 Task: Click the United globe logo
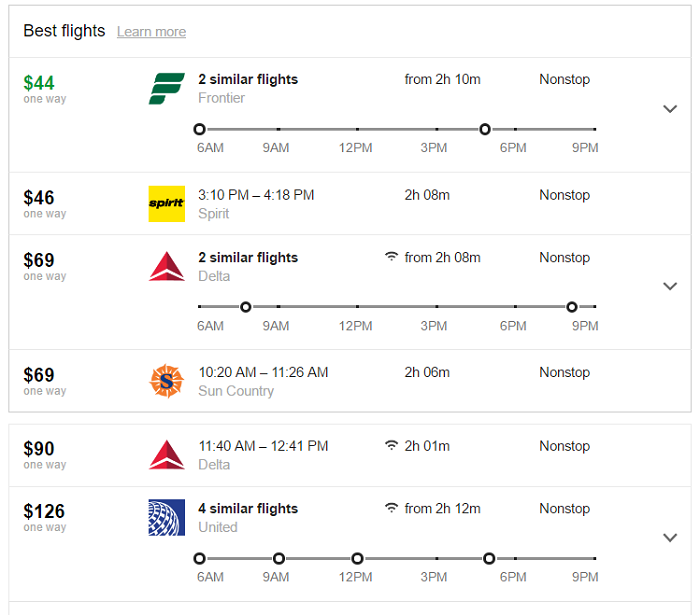(x=167, y=517)
